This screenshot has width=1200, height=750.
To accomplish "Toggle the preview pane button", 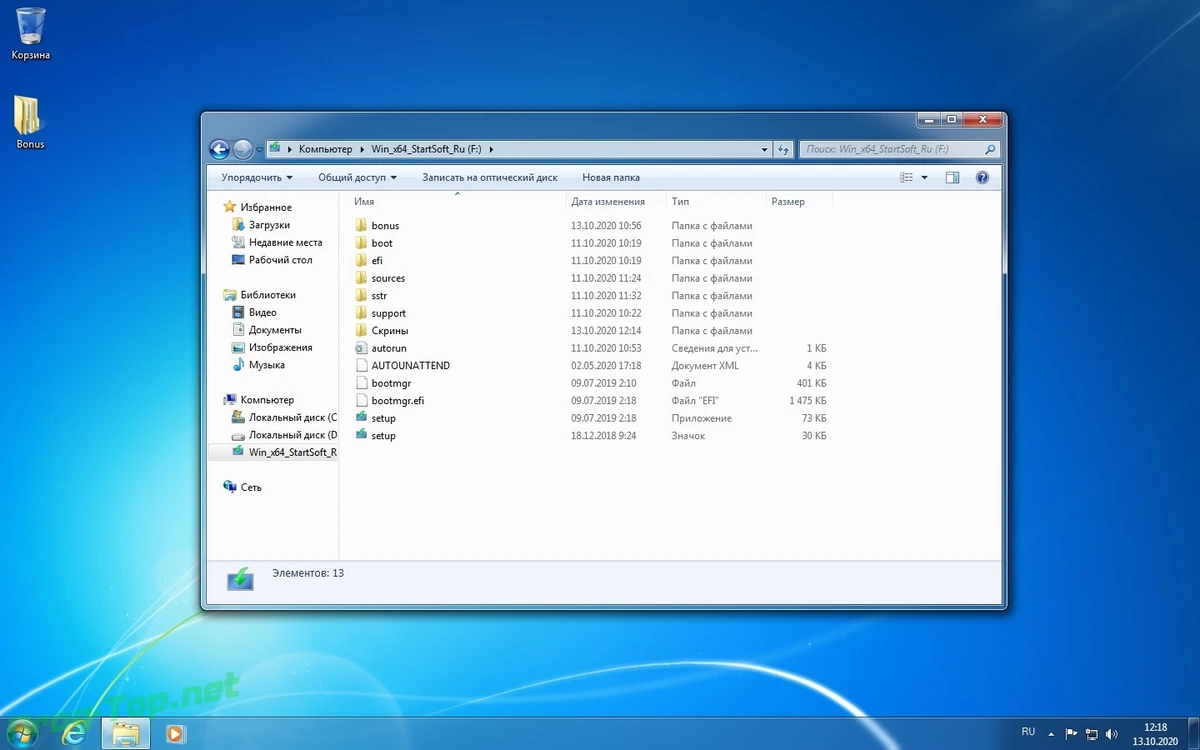I will [952, 177].
